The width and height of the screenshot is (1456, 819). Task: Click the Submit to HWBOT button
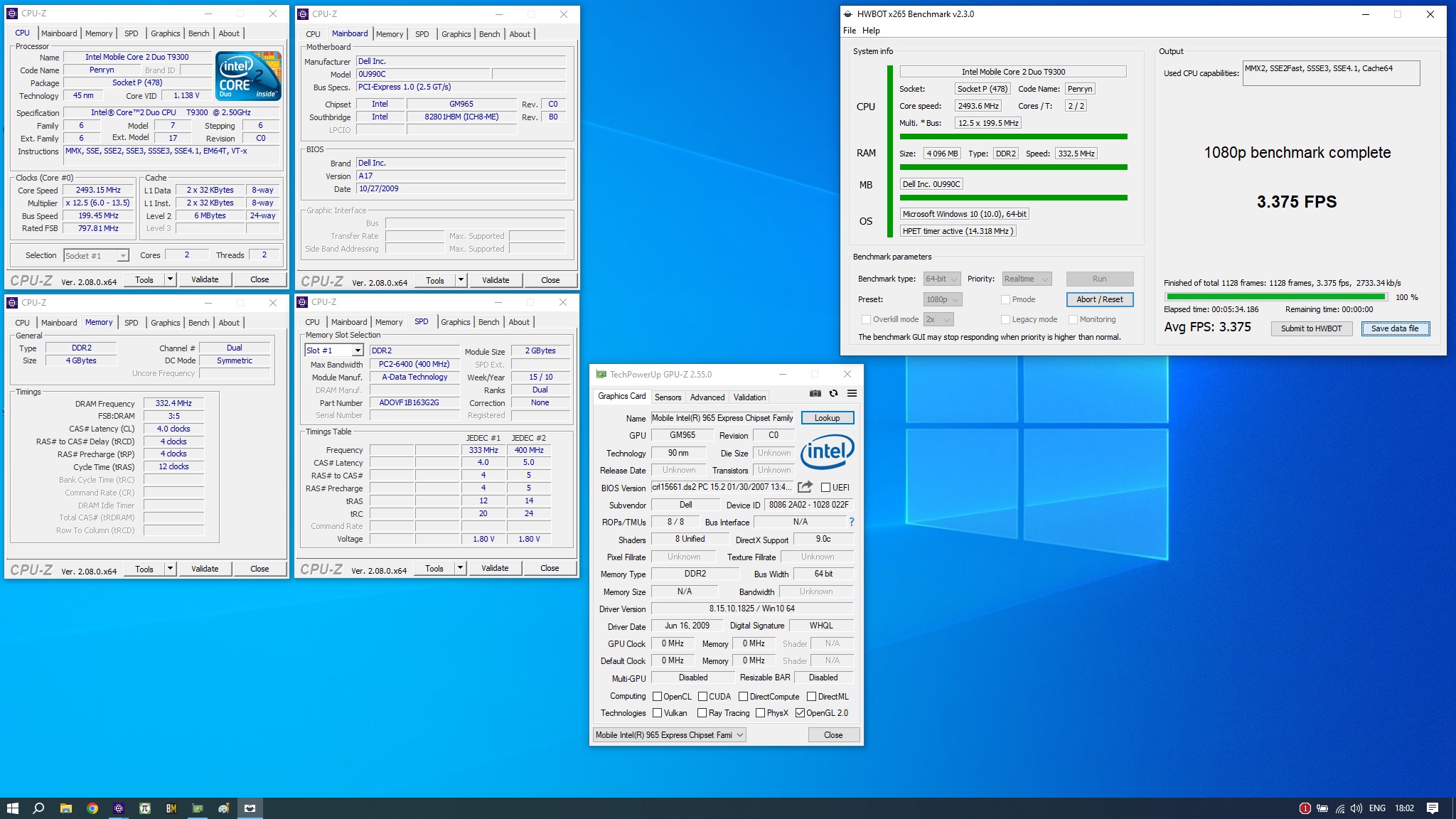click(1311, 328)
